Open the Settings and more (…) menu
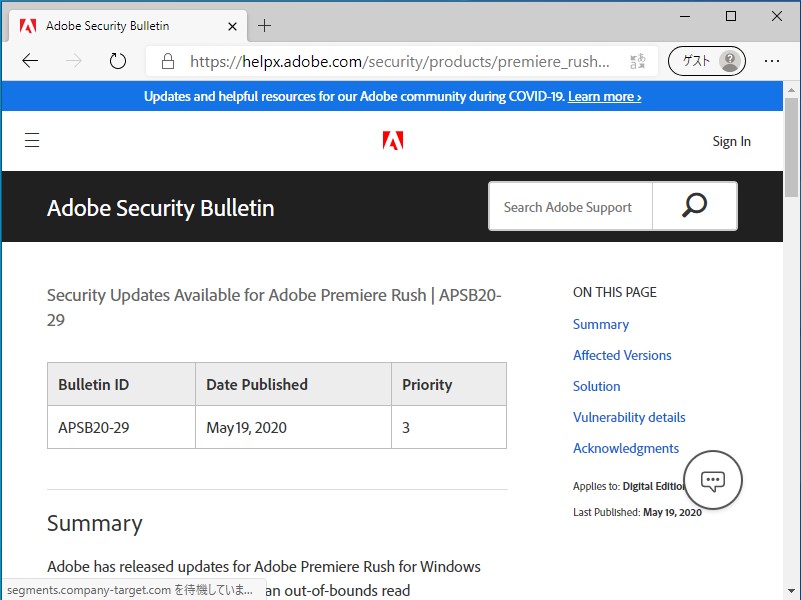The height and width of the screenshot is (600, 801). 772,61
